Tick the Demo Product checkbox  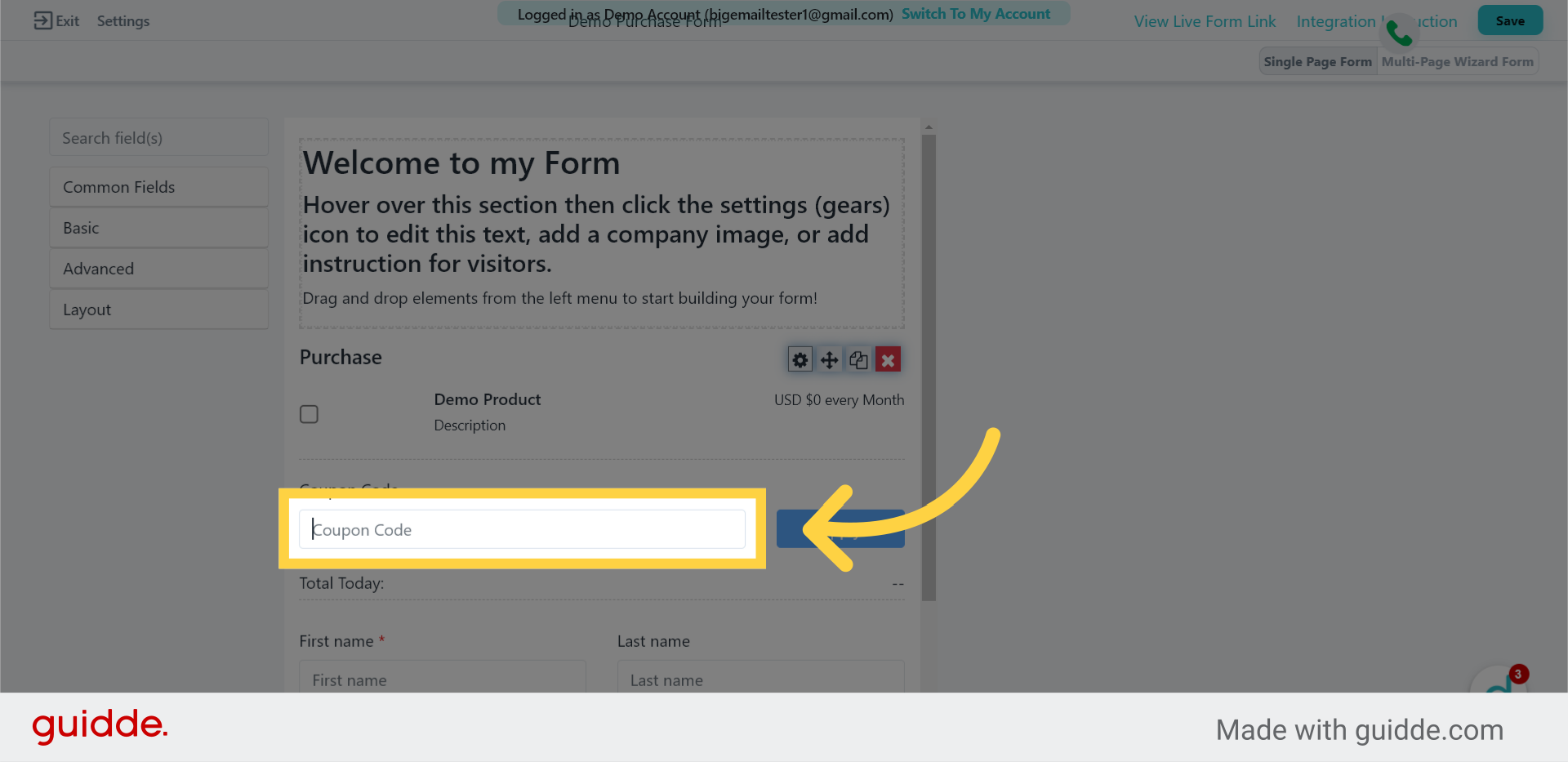coord(309,414)
